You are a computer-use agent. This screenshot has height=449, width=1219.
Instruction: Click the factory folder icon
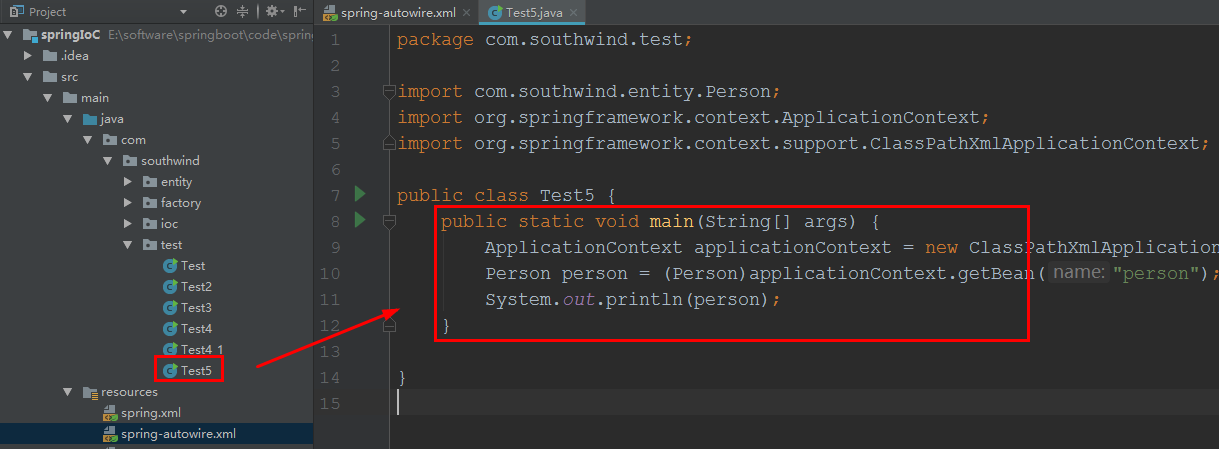[x=150, y=202]
